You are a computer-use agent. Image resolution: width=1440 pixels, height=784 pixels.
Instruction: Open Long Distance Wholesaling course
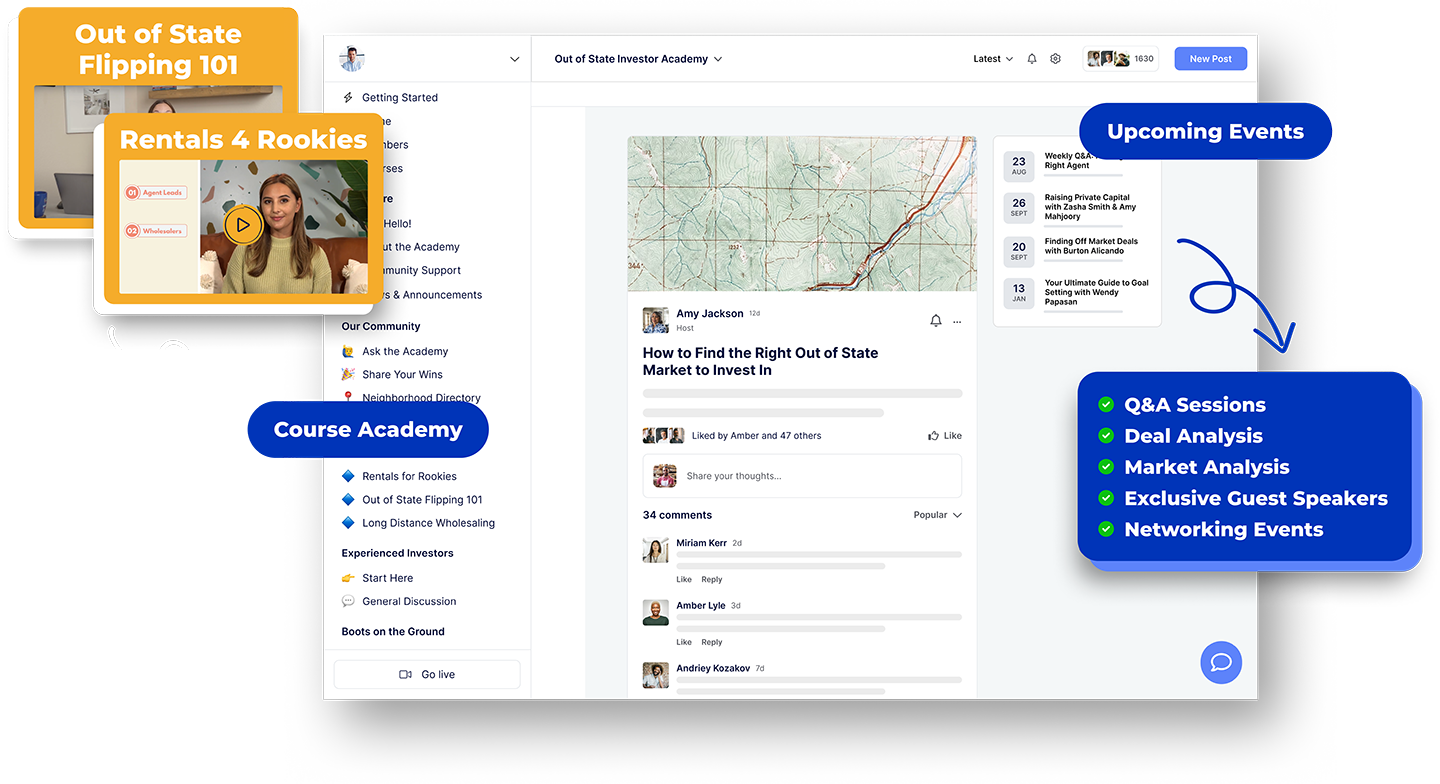(x=428, y=522)
